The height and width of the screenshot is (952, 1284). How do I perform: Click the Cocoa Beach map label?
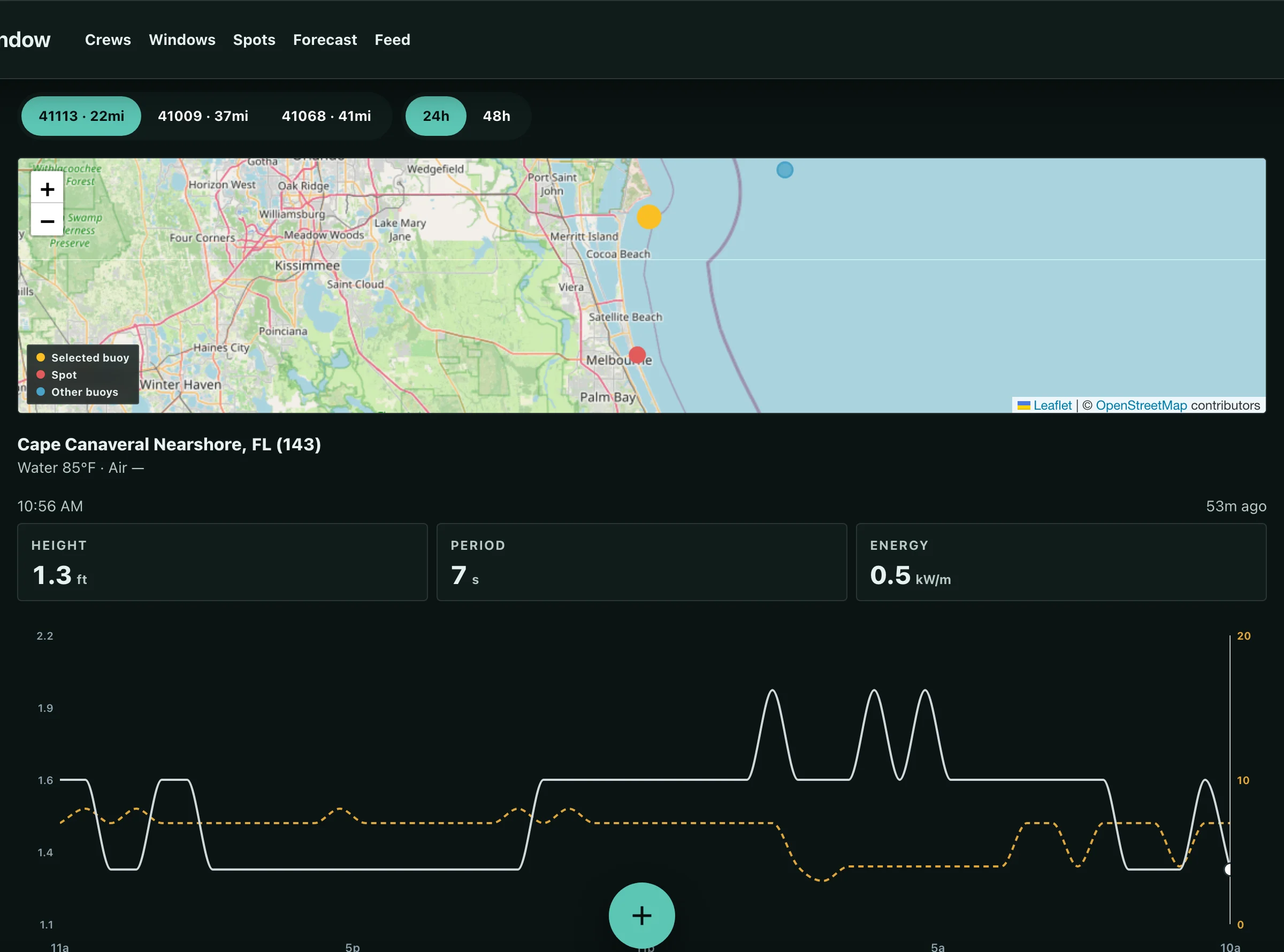click(618, 254)
